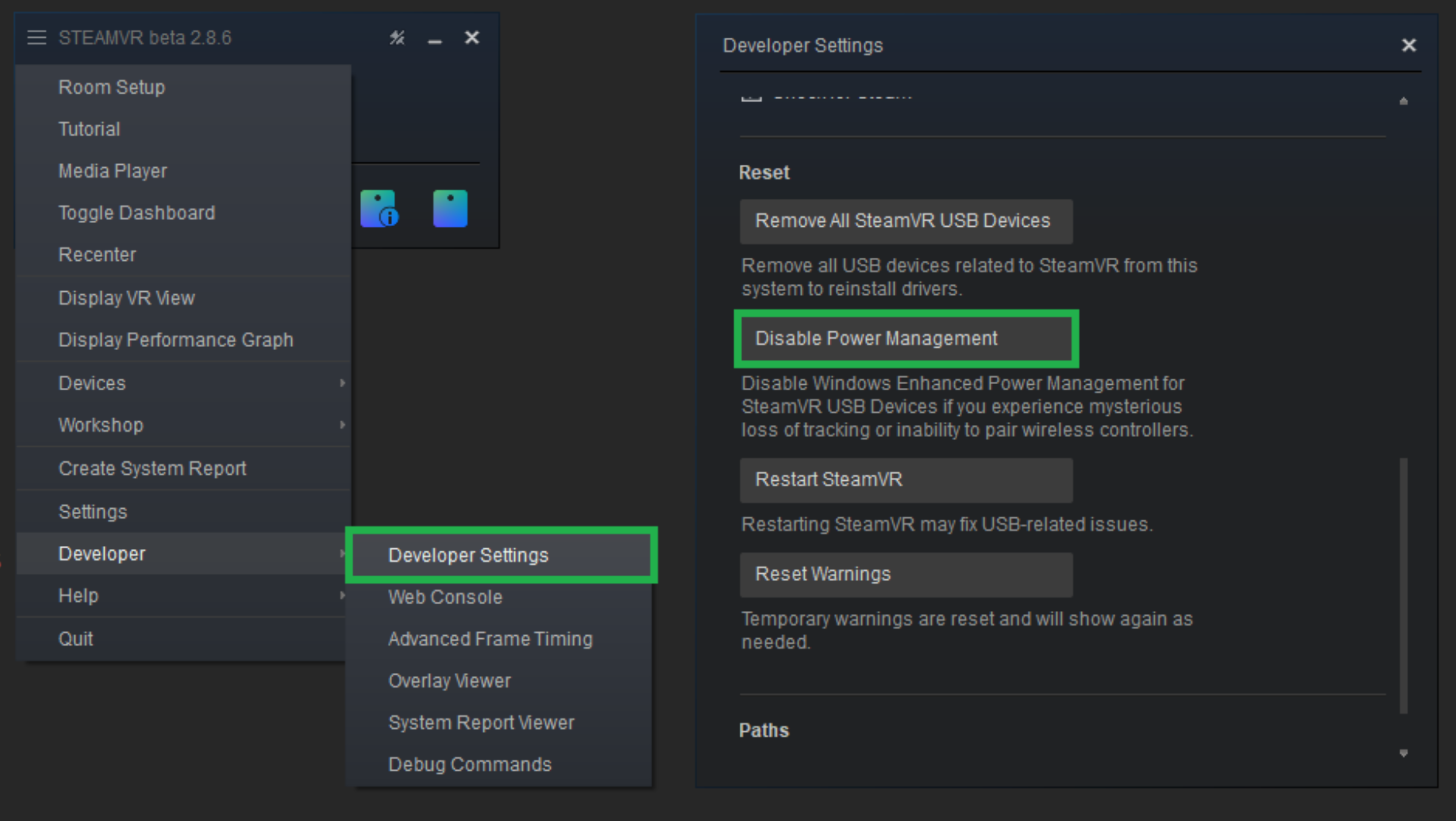This screenshot has width=1456, height=821.
Task: Close the Developer Settings window
Action: (1408, 45)
